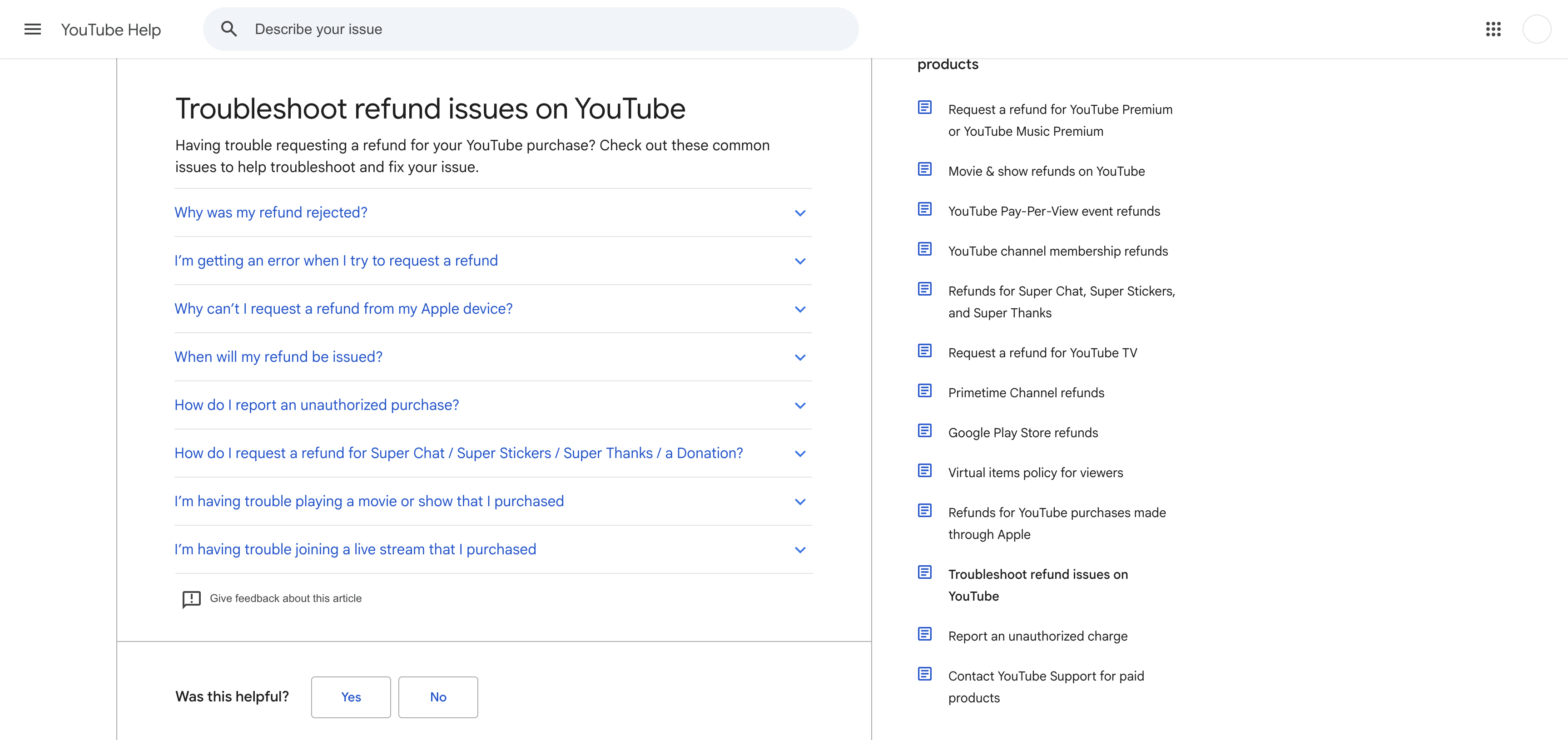Image resolution: width=1568 pixels, height=740 pixels.
Task: Click the feedback speech bubble icon
Action: click(191, 599)
